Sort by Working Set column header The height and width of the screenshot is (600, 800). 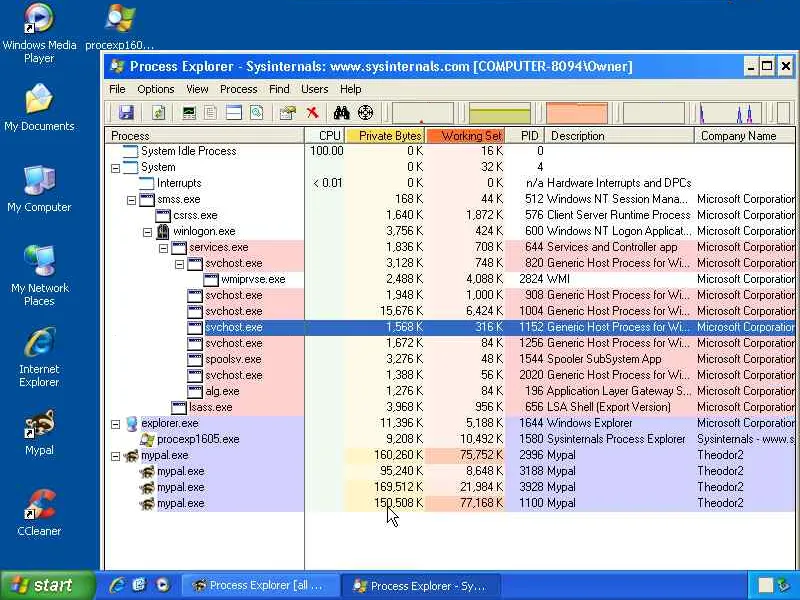465,136
